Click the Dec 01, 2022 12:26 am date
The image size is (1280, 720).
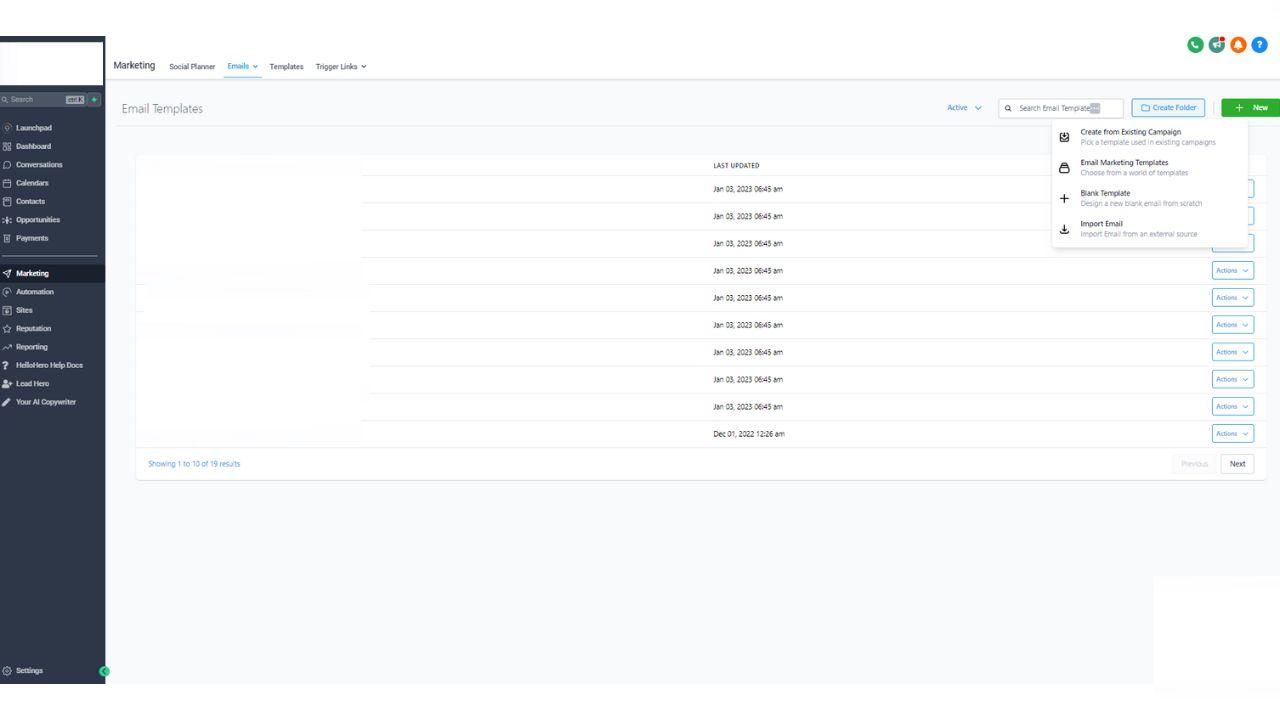coord(749,434)
